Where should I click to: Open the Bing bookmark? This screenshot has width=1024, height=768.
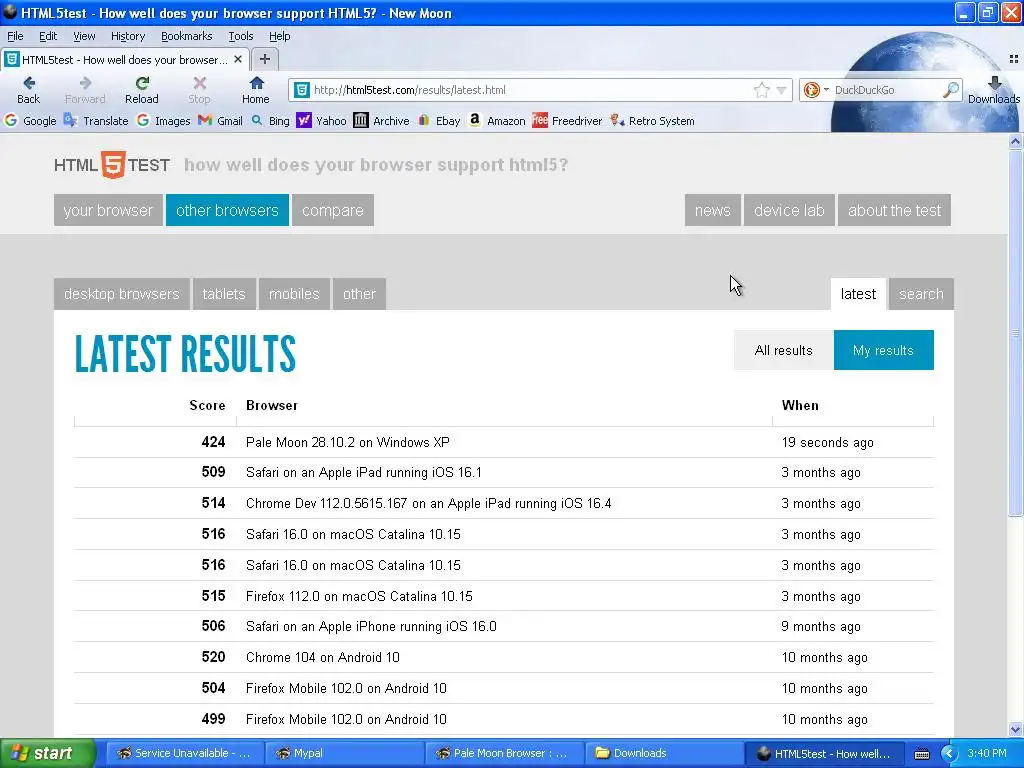pos(270,121)
